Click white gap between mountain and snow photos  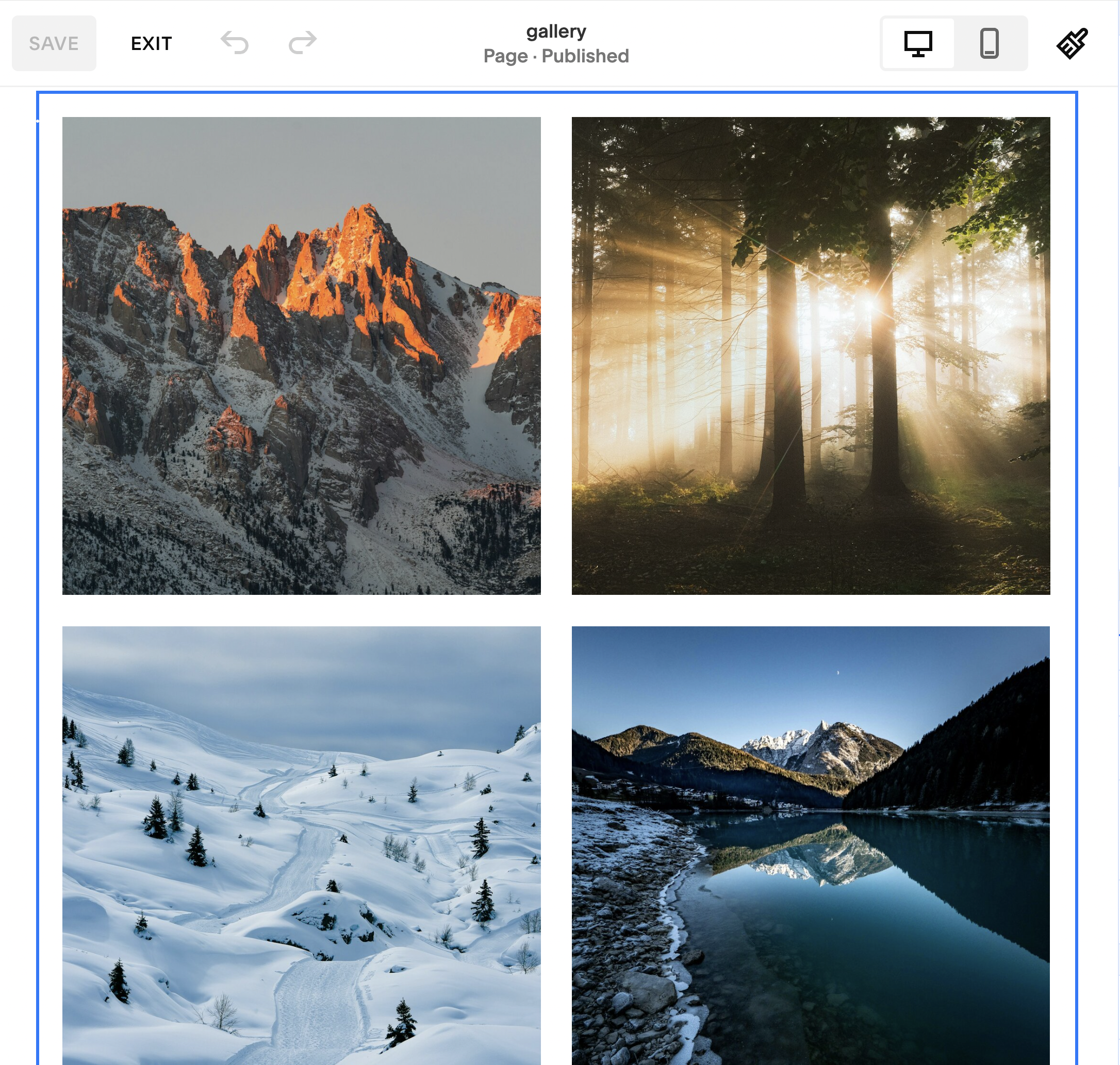(301, 610)
